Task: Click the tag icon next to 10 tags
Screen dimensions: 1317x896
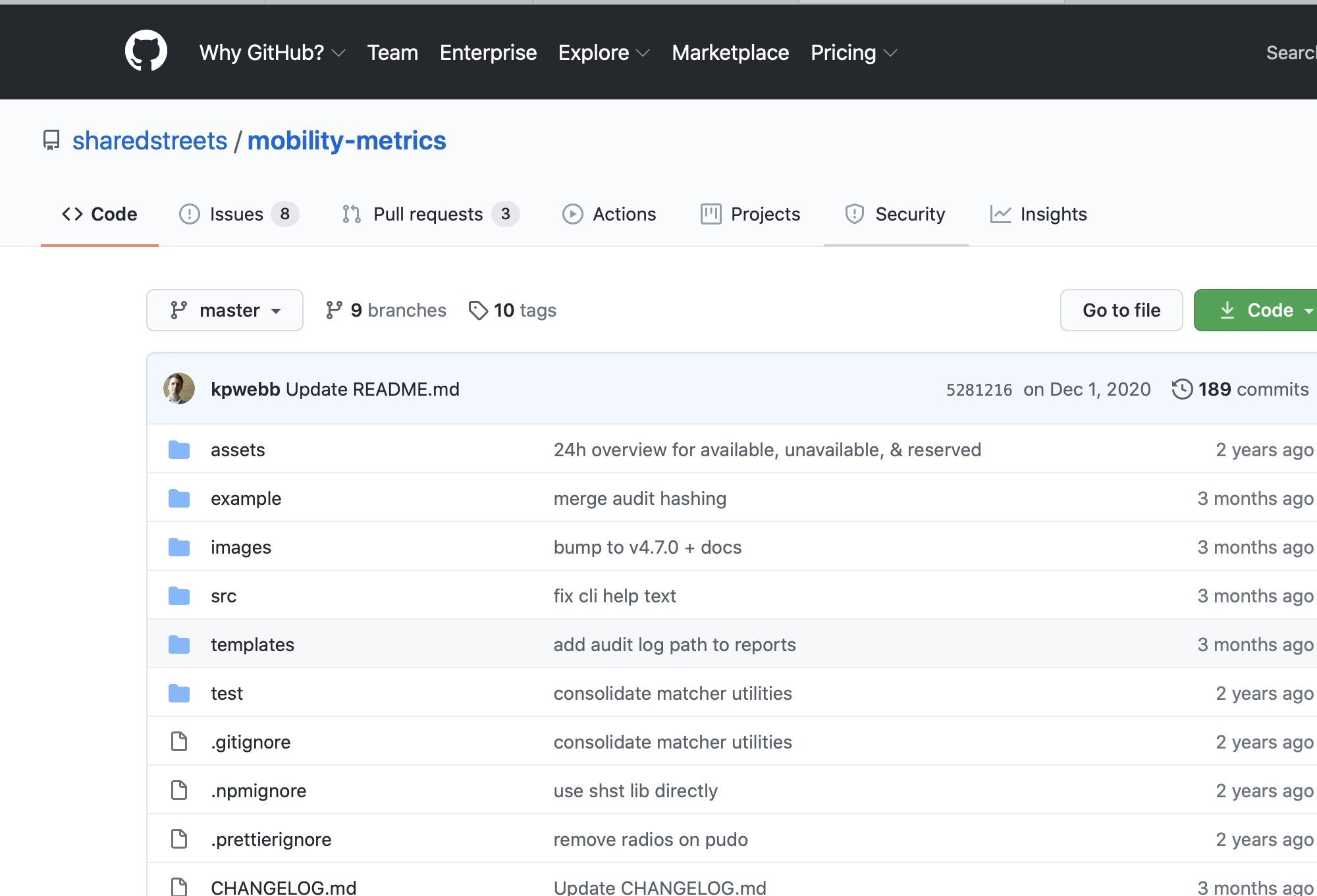Action: (478, 310)
